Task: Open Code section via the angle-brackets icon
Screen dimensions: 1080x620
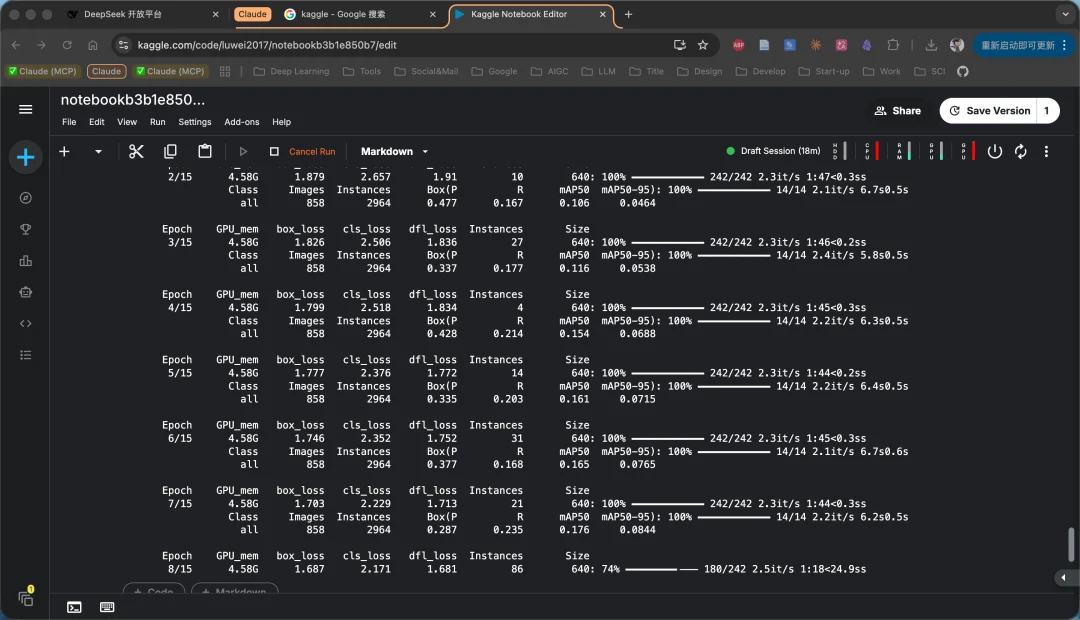Action: pos(25,324)
